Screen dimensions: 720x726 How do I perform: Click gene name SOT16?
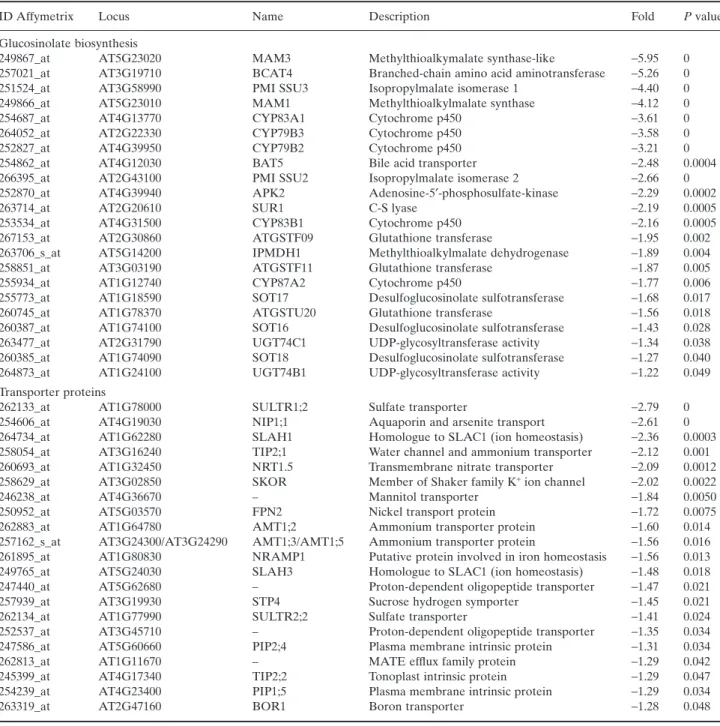click(270, 328)
